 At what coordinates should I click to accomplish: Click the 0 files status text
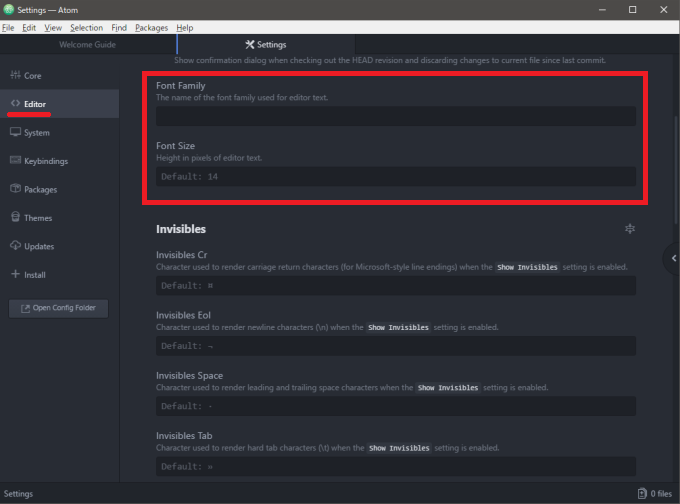[661, 494]
